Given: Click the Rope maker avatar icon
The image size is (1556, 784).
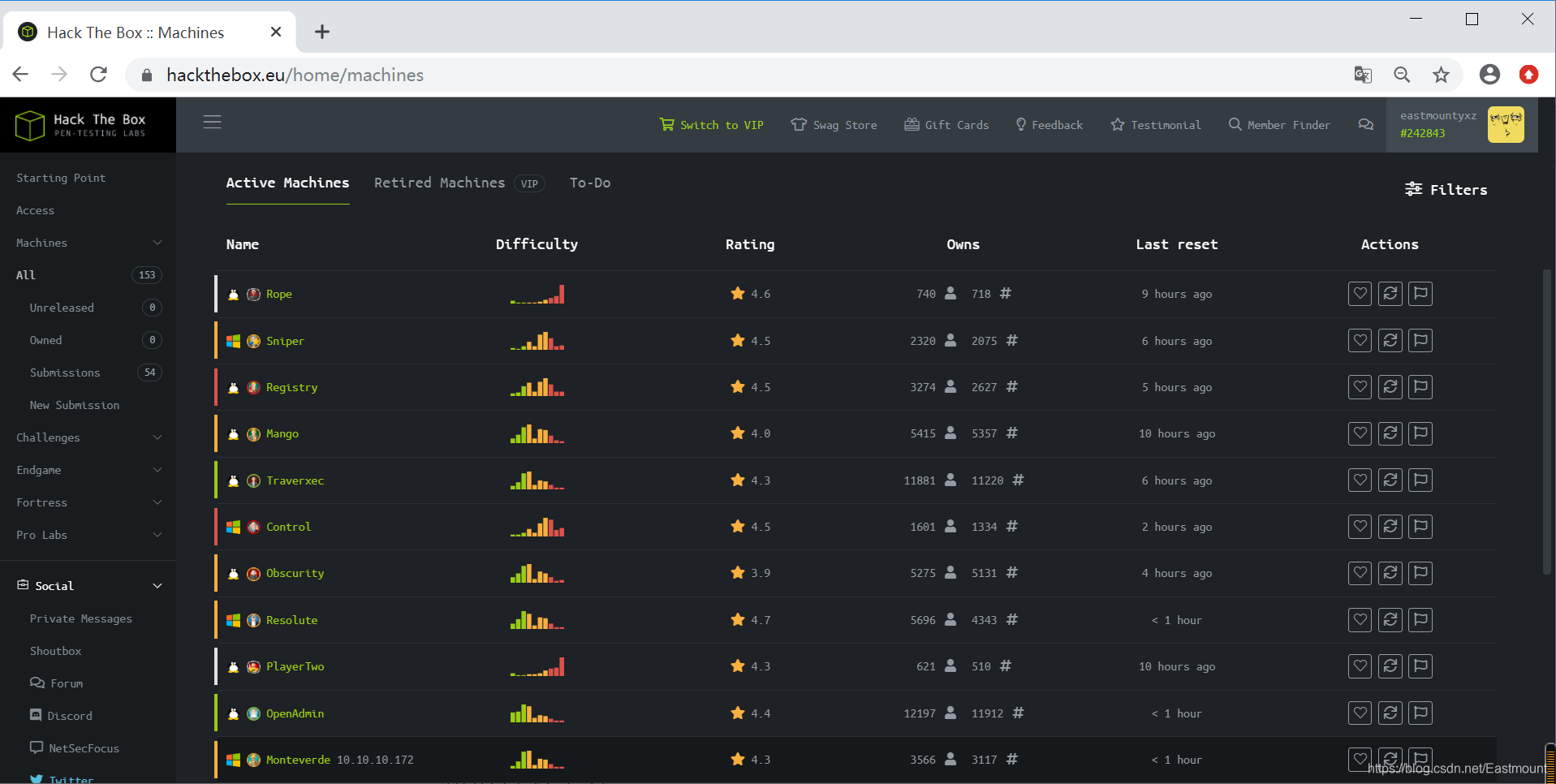Looking at the screenshot, I should 253,294.
